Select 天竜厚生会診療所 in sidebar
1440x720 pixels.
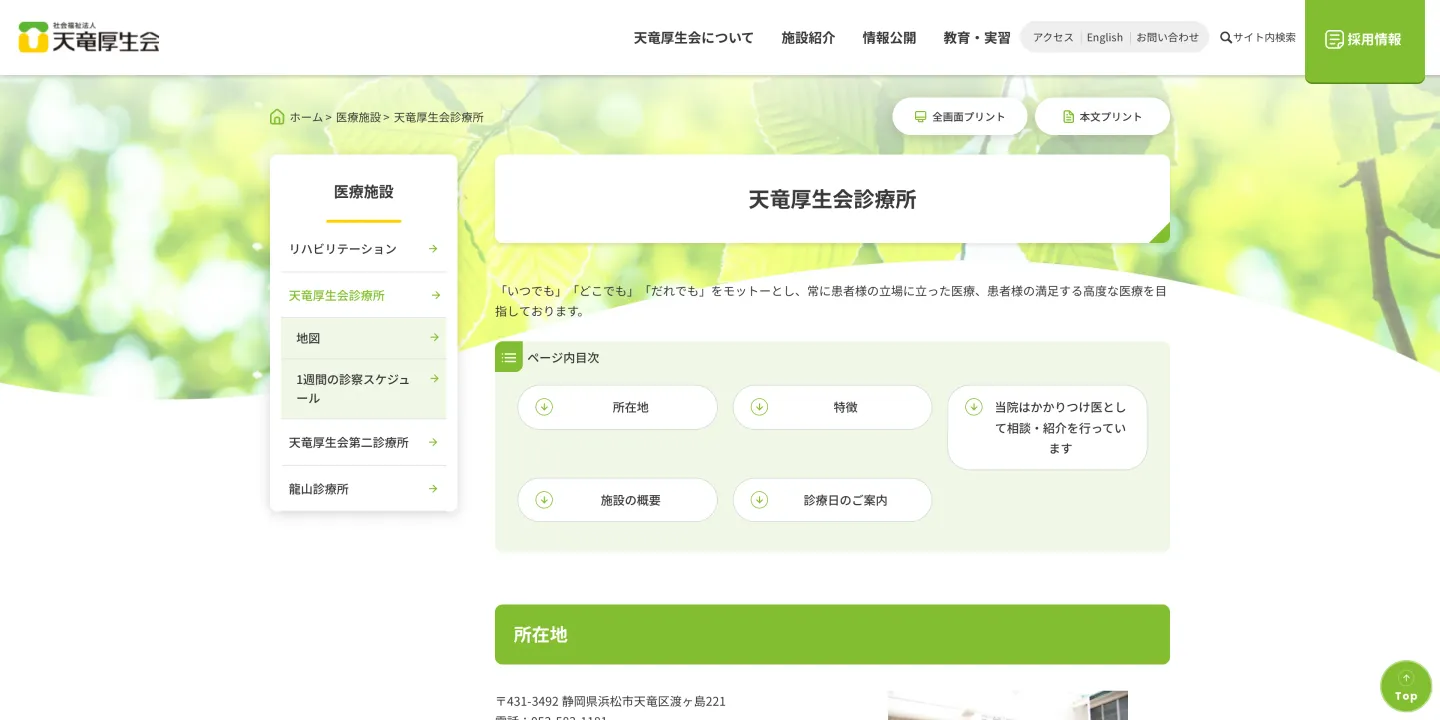(363, 295)
